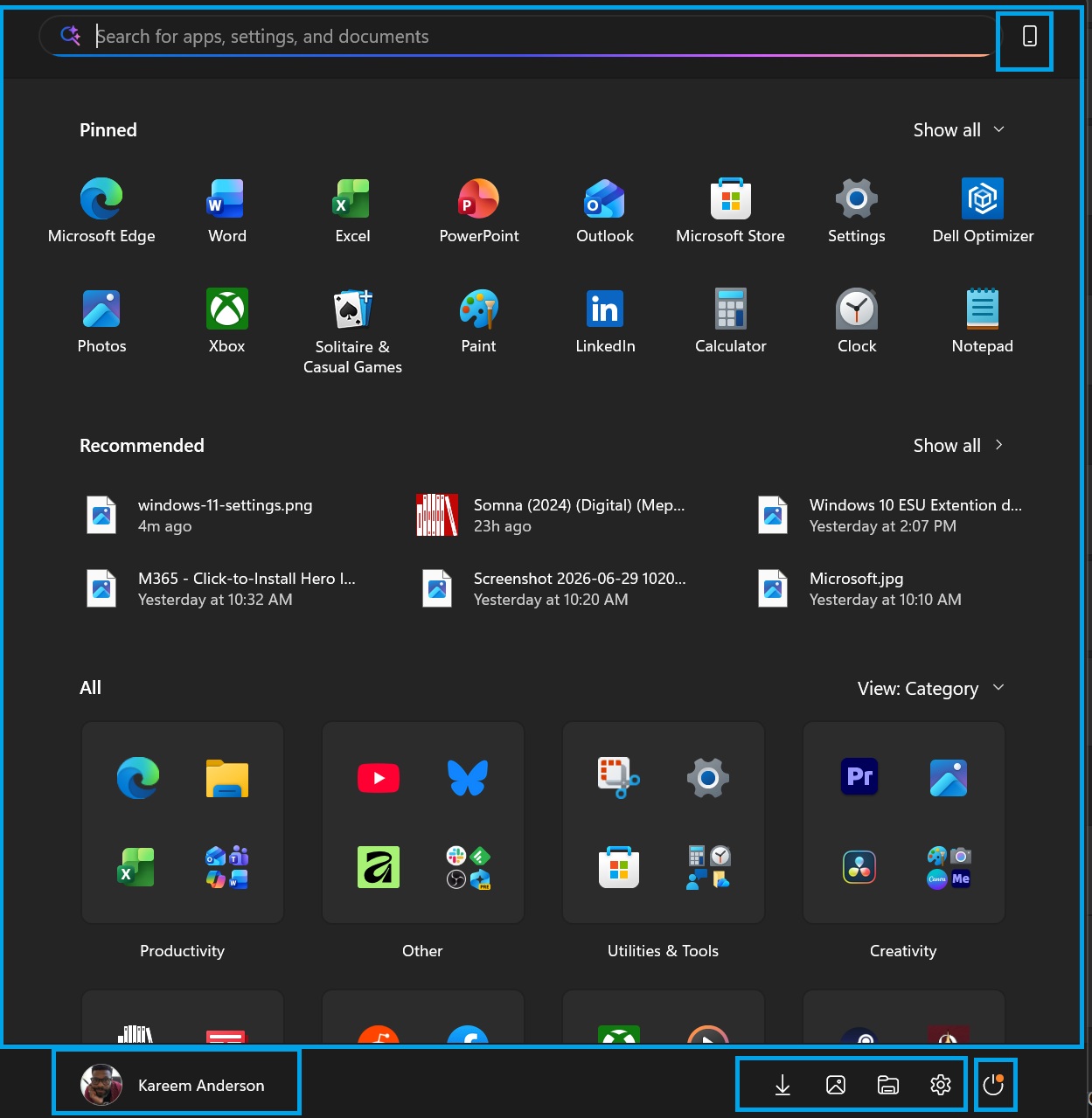1092x1118 pixels.
Task: Open the Pictures folder shortcut icon
Action: tap(836, 1085)
